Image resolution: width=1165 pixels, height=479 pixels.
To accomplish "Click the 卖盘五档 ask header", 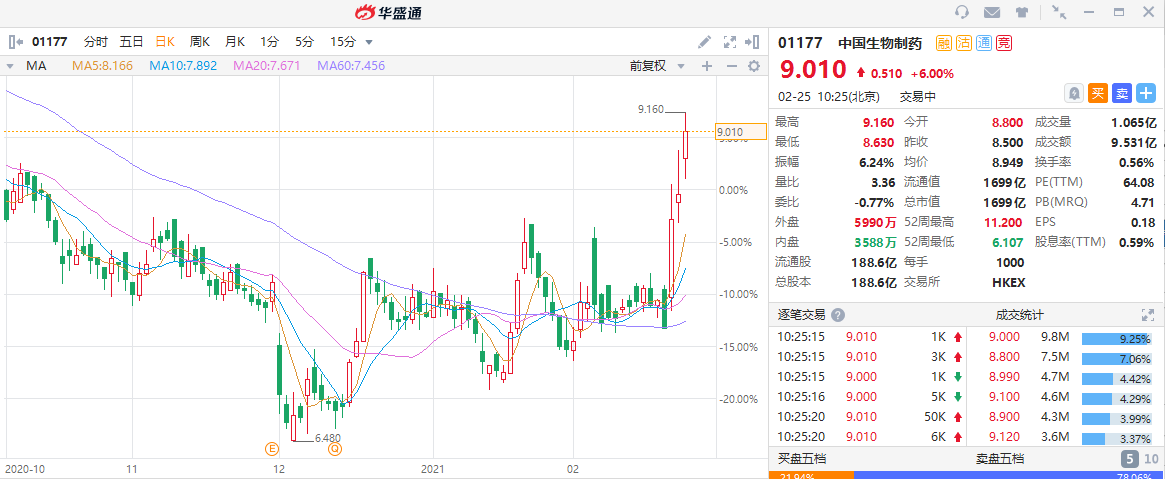I will point(1000,458).
